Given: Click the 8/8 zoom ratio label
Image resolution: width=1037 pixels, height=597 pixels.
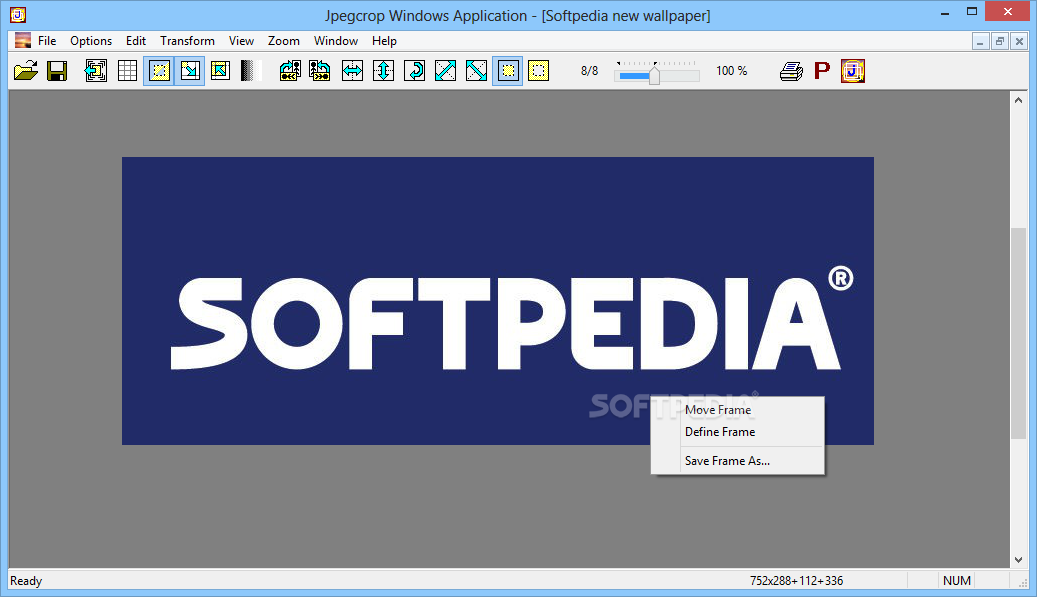Looking at the screenshot, I should (x=589, y=71).
